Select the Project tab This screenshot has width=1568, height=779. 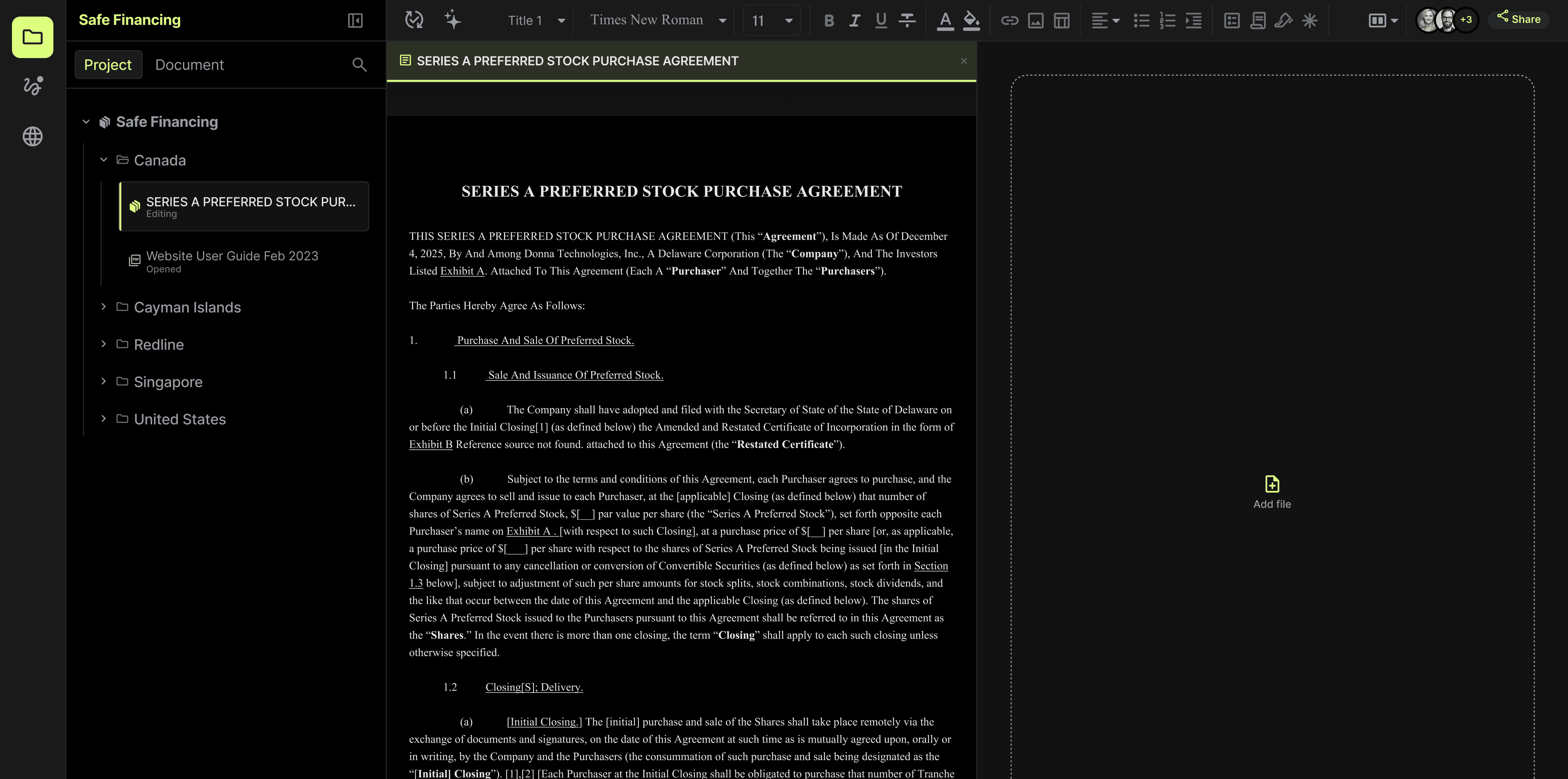[108, 64]
